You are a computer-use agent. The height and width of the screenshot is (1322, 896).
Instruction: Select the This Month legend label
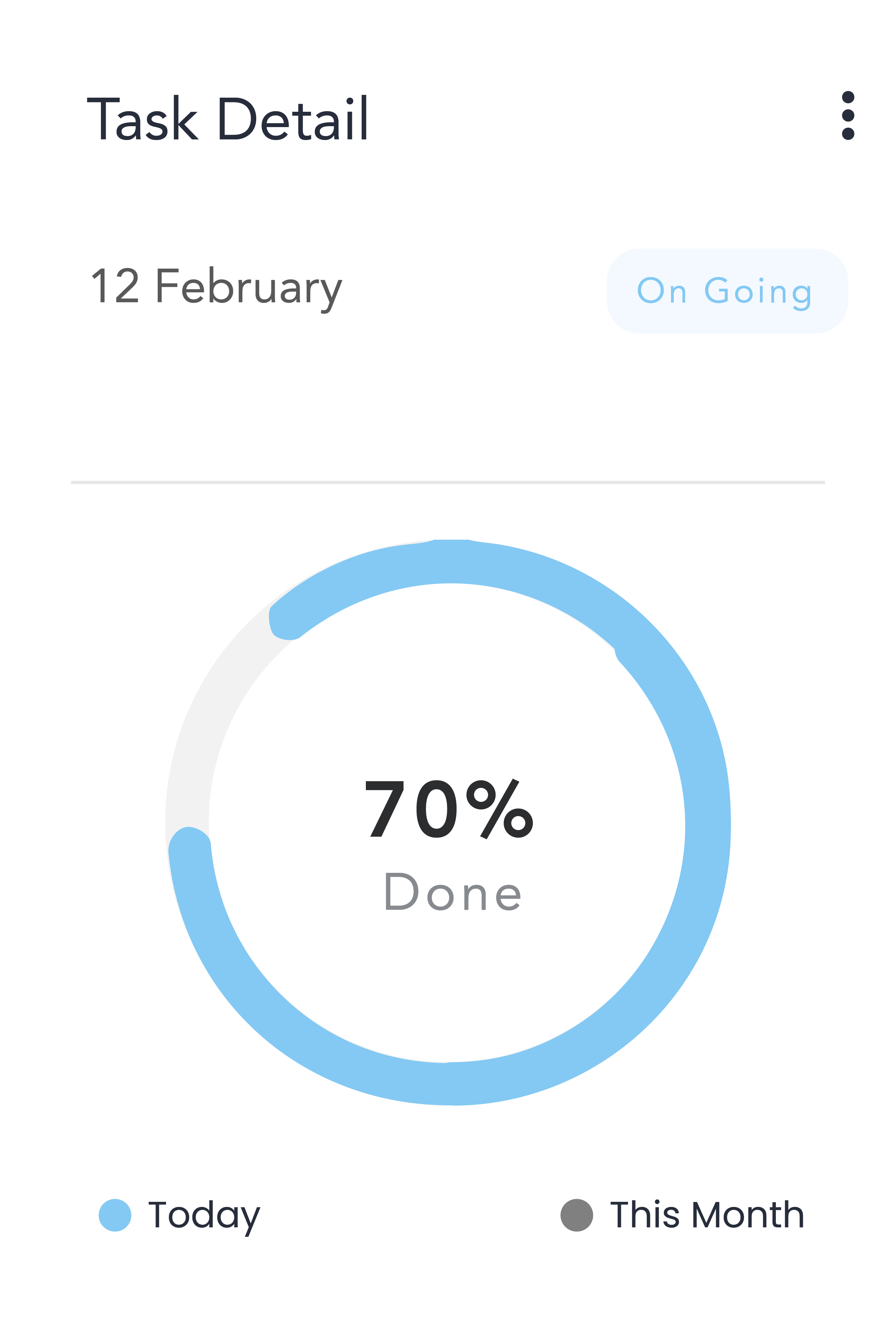(707, 1214)
